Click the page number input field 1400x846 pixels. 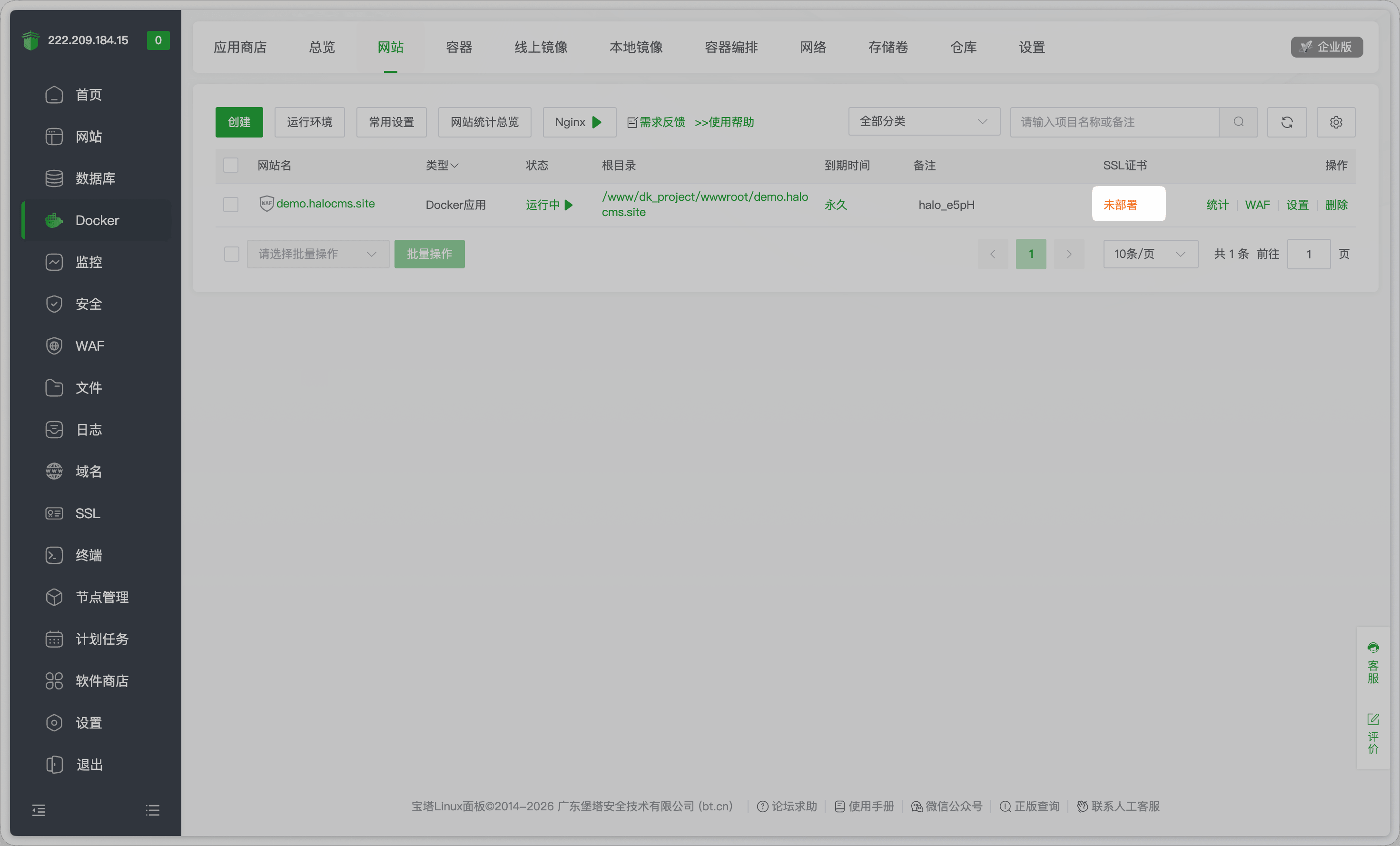click(1309, 254)
